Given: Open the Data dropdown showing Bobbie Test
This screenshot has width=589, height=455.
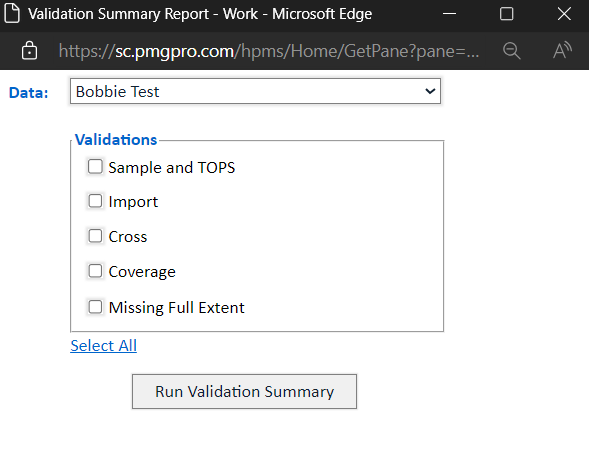Looking at the screenshot, I should [255, 91].
